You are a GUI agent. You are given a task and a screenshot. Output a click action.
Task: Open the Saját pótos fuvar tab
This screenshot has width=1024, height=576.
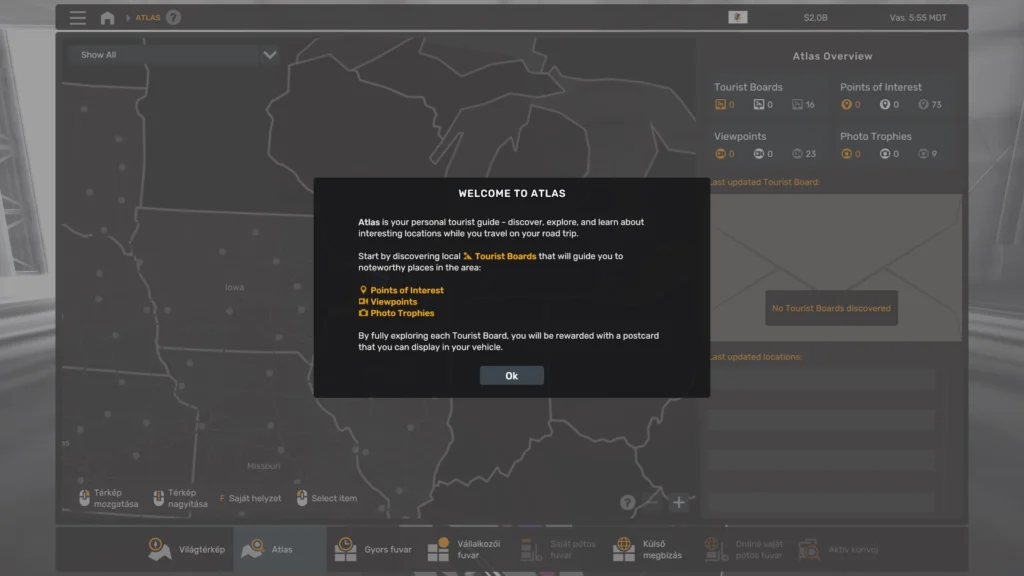click(x=559, y=549)
